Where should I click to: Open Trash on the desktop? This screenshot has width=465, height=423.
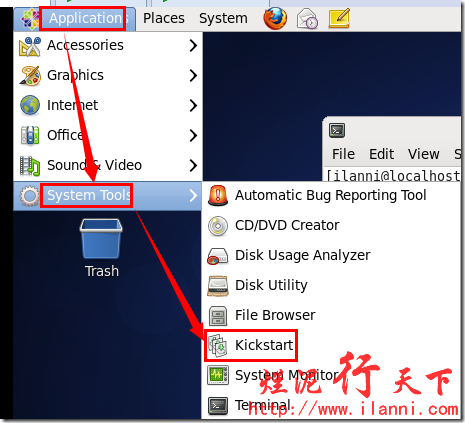click(x=101, y=248)
